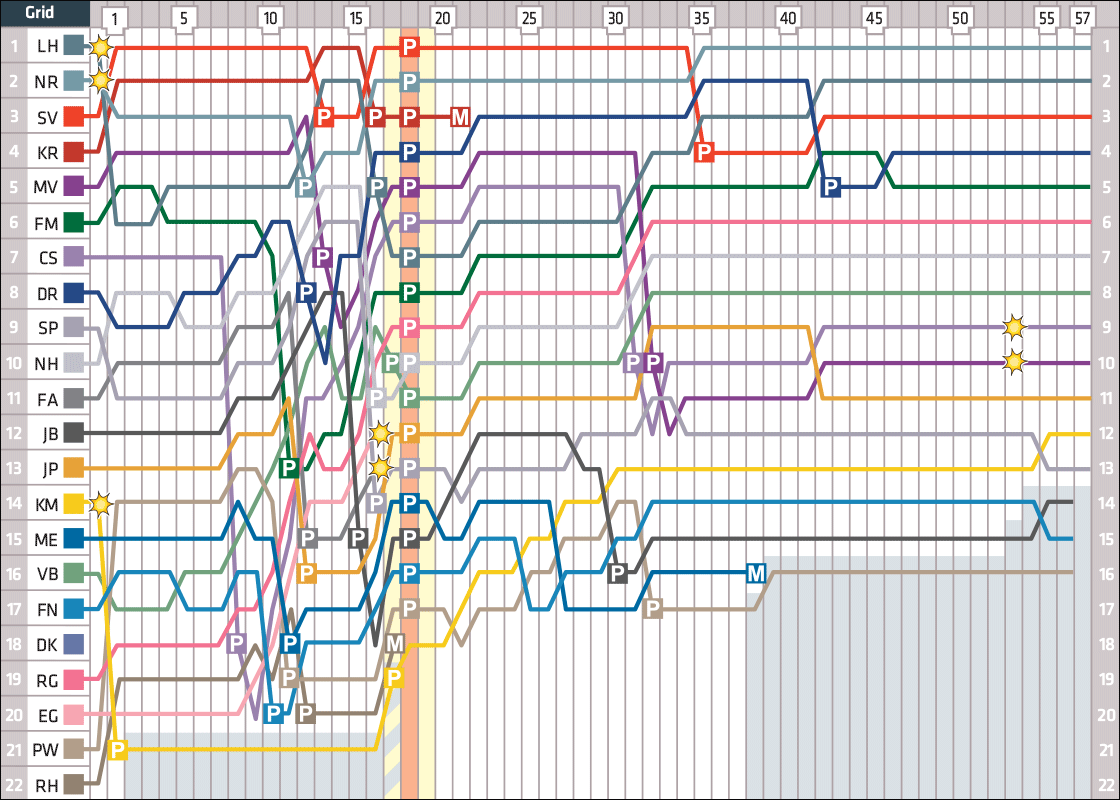
Task: Click the star icon beside LH grid slot
Action: click(100, 46)
